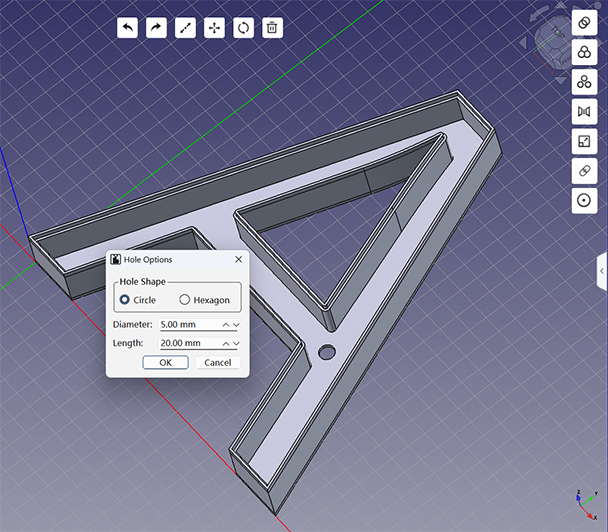Click the Hole Options title text

(x=148, y=260)
